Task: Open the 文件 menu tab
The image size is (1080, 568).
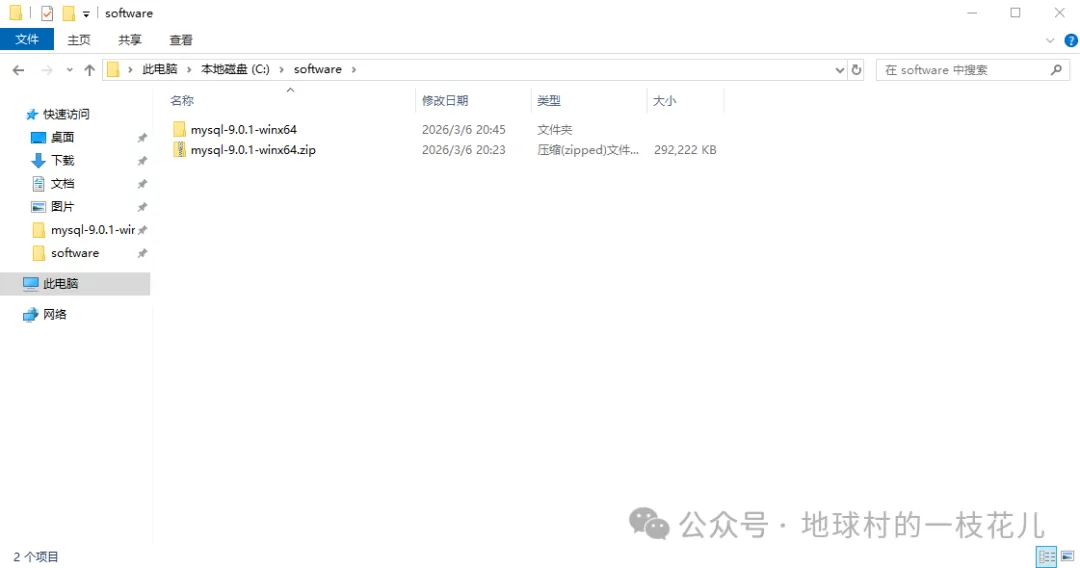Action: point(27,39)
